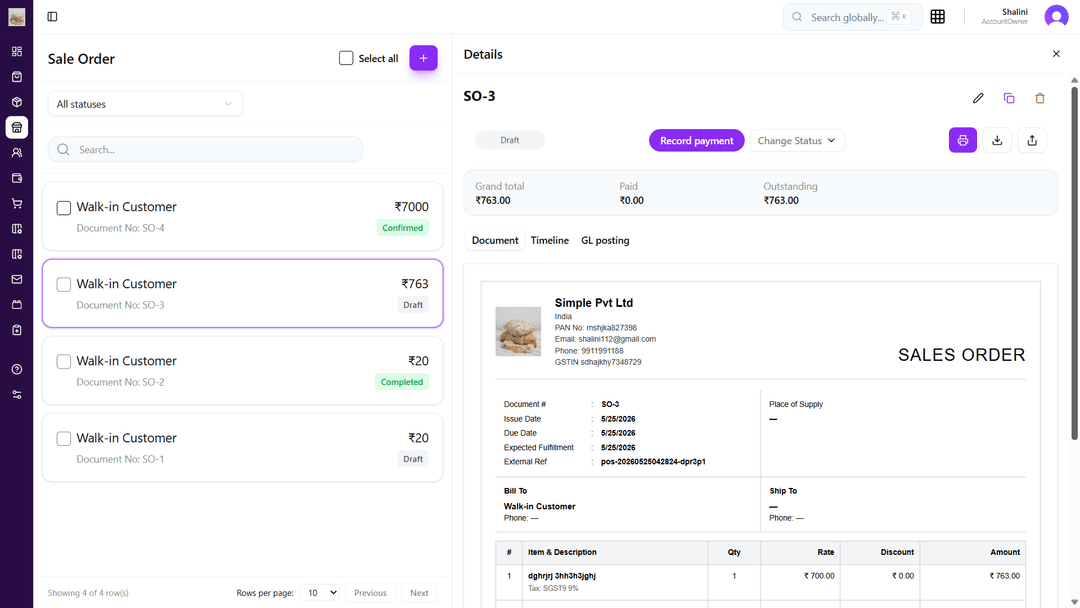Click the Record payment button
Viewport: 1080px width, 608px height.
tap(696, 140)
